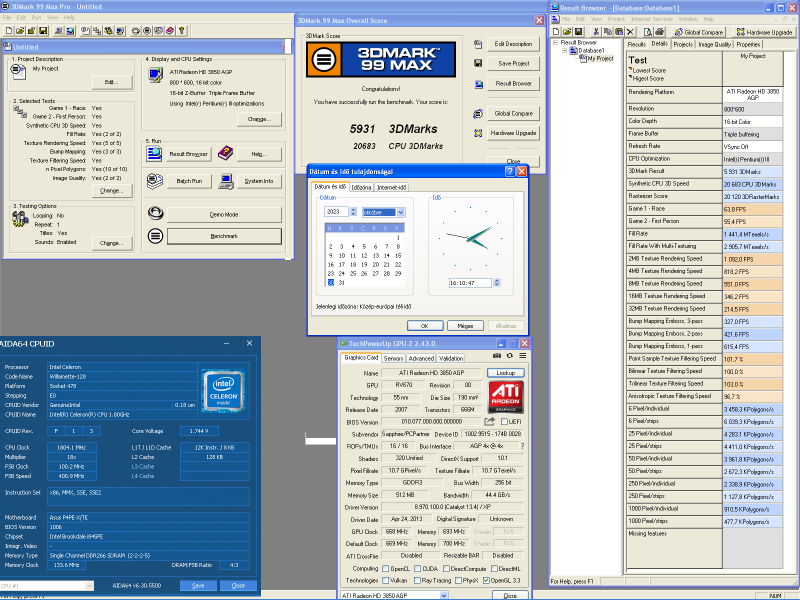Click the Delete X icon in Result Browser toolbar
This screenshot has height=600, width=800.
coord(630,32)
